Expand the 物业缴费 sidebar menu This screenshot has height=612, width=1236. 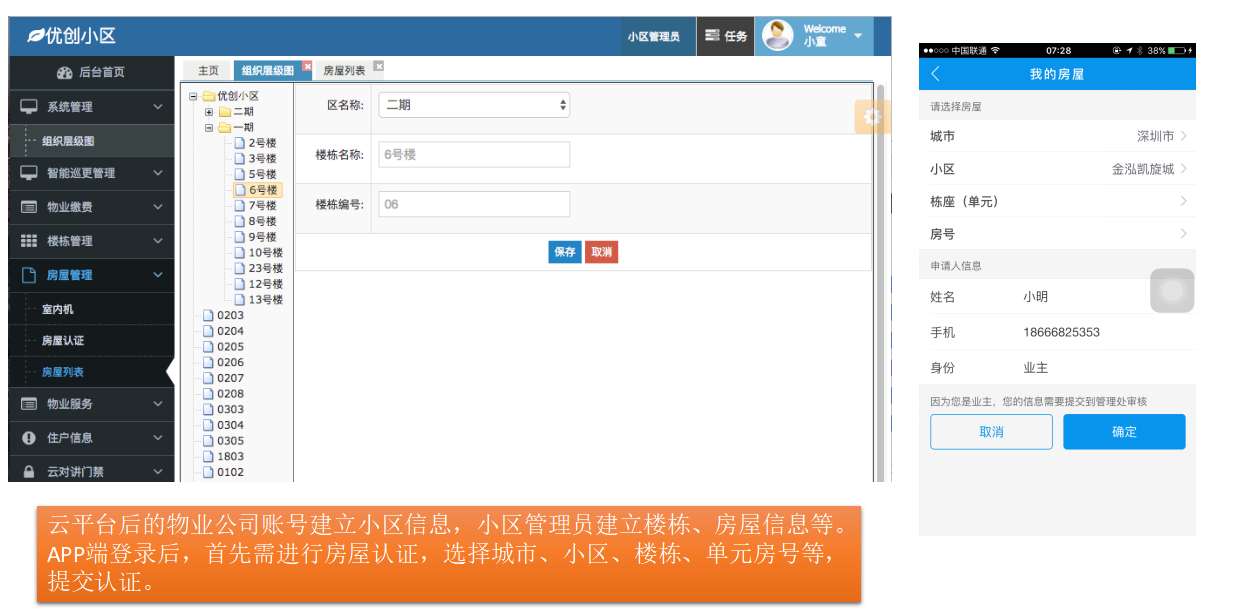pyautogui.click(x=91, y=207)
